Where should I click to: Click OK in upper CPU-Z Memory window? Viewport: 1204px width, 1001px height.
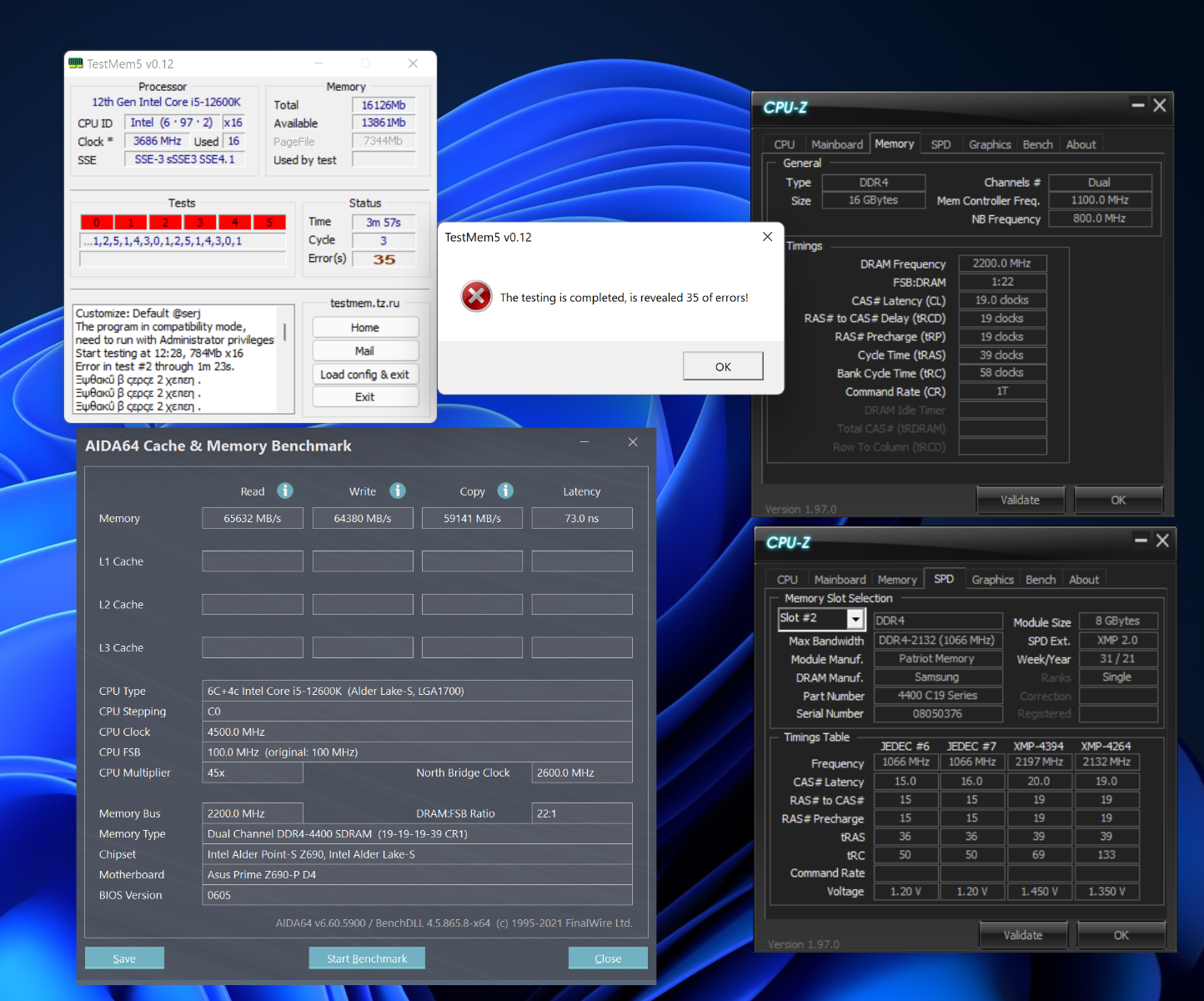[1118, 500]
